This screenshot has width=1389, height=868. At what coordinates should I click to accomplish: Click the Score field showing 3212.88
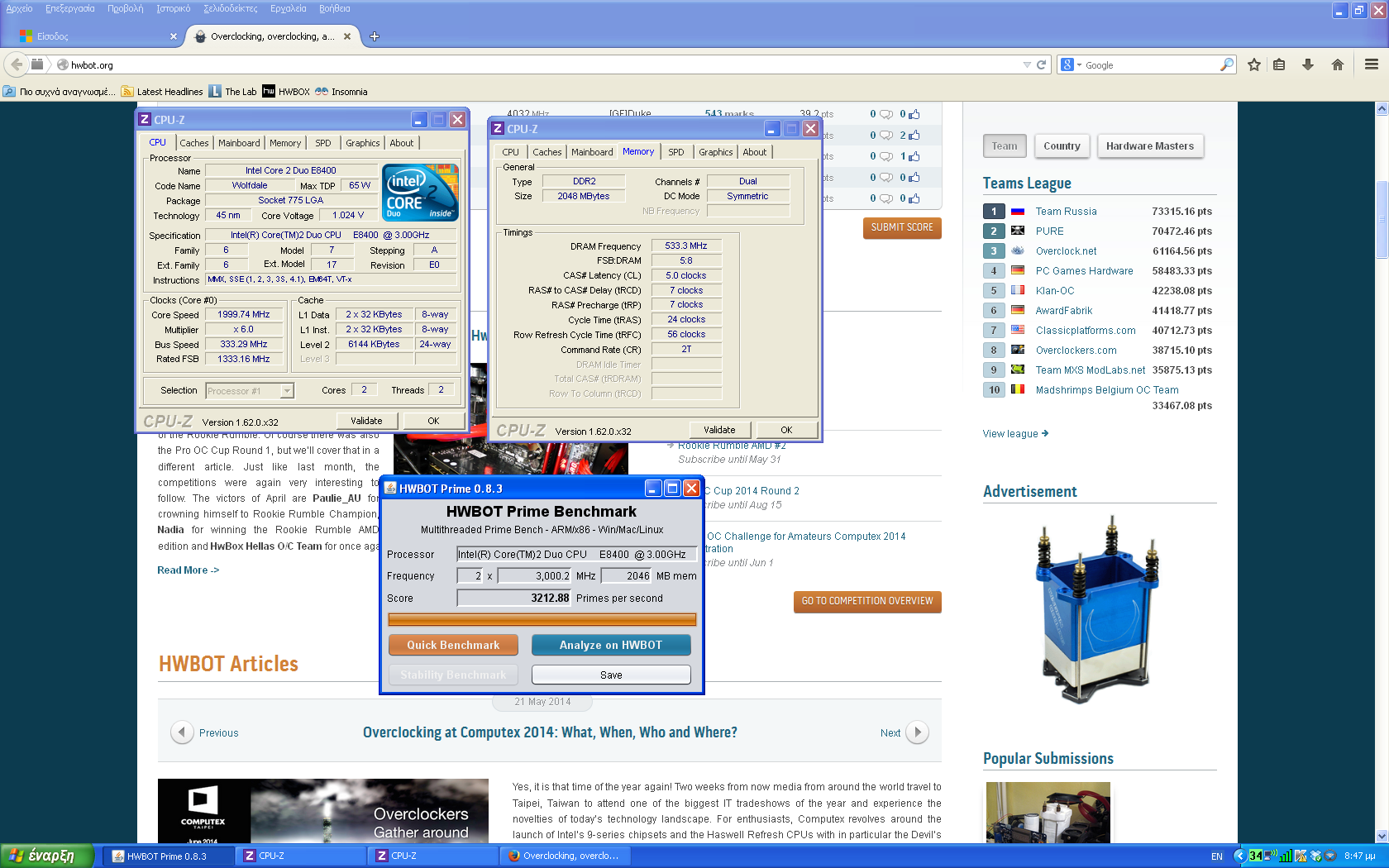[514, 598]
